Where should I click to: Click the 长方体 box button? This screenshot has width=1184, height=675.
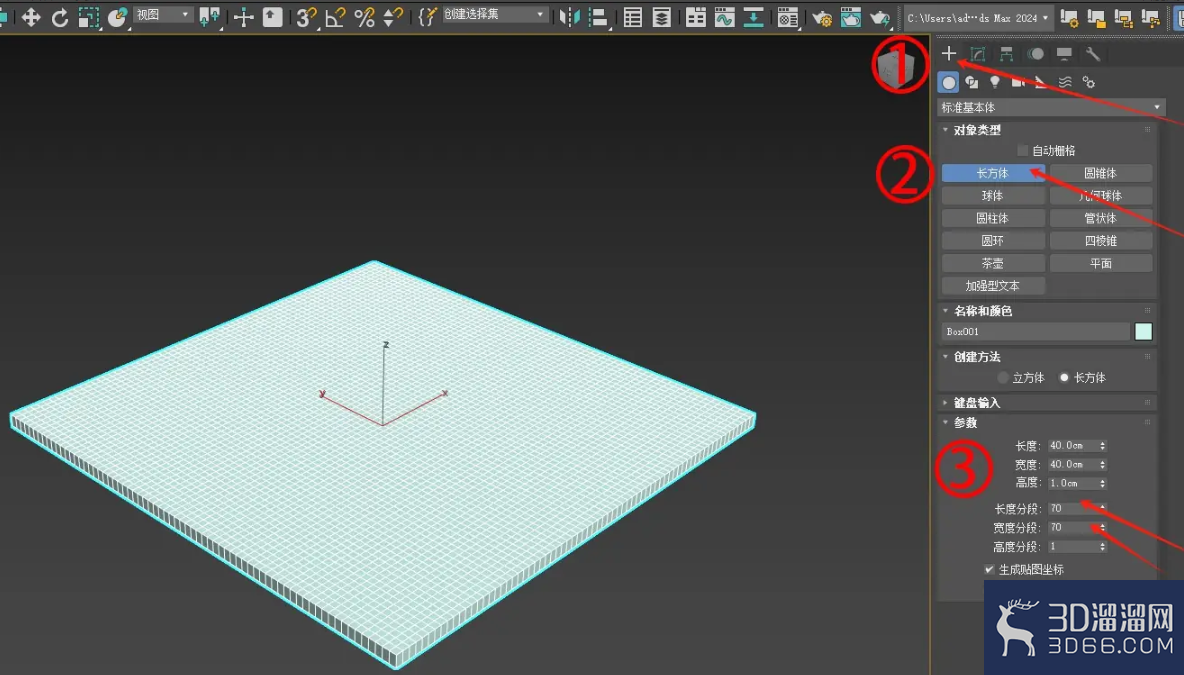(x=993, y=173)
